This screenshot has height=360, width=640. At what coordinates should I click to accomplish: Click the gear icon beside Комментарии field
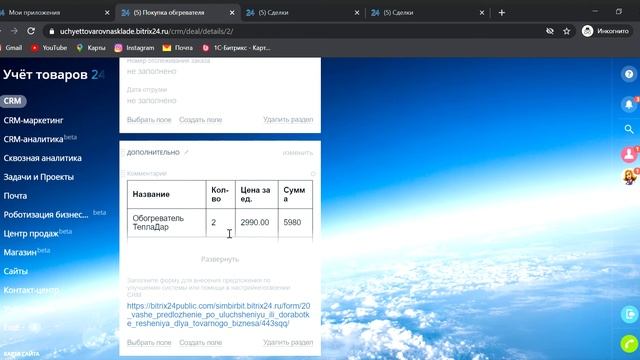pyautogui.click(x=313, y=173)
